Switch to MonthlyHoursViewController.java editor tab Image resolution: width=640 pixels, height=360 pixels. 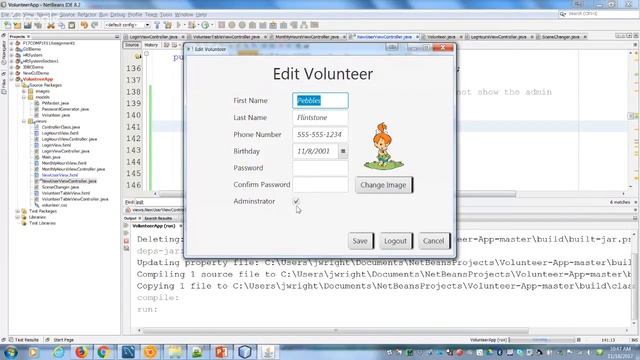[x=307, y=37]
